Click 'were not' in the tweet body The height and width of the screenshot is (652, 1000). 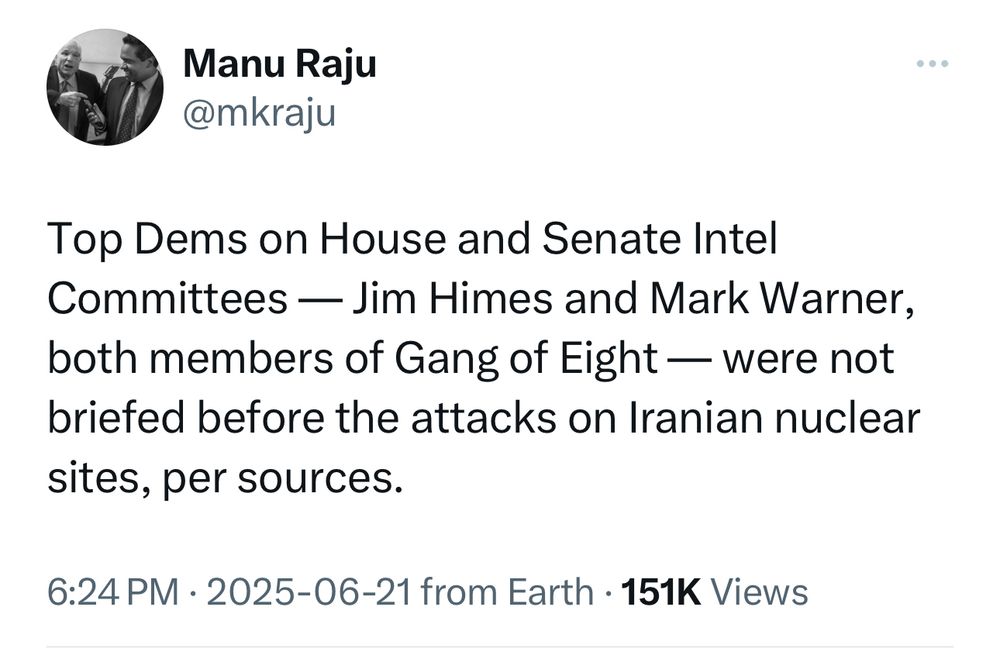click(809, 359)
